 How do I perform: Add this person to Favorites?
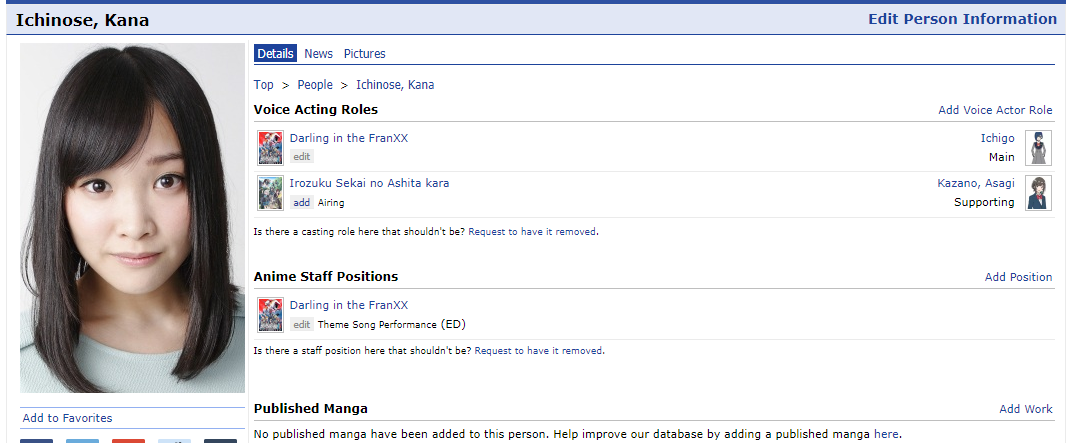[67, 418]
